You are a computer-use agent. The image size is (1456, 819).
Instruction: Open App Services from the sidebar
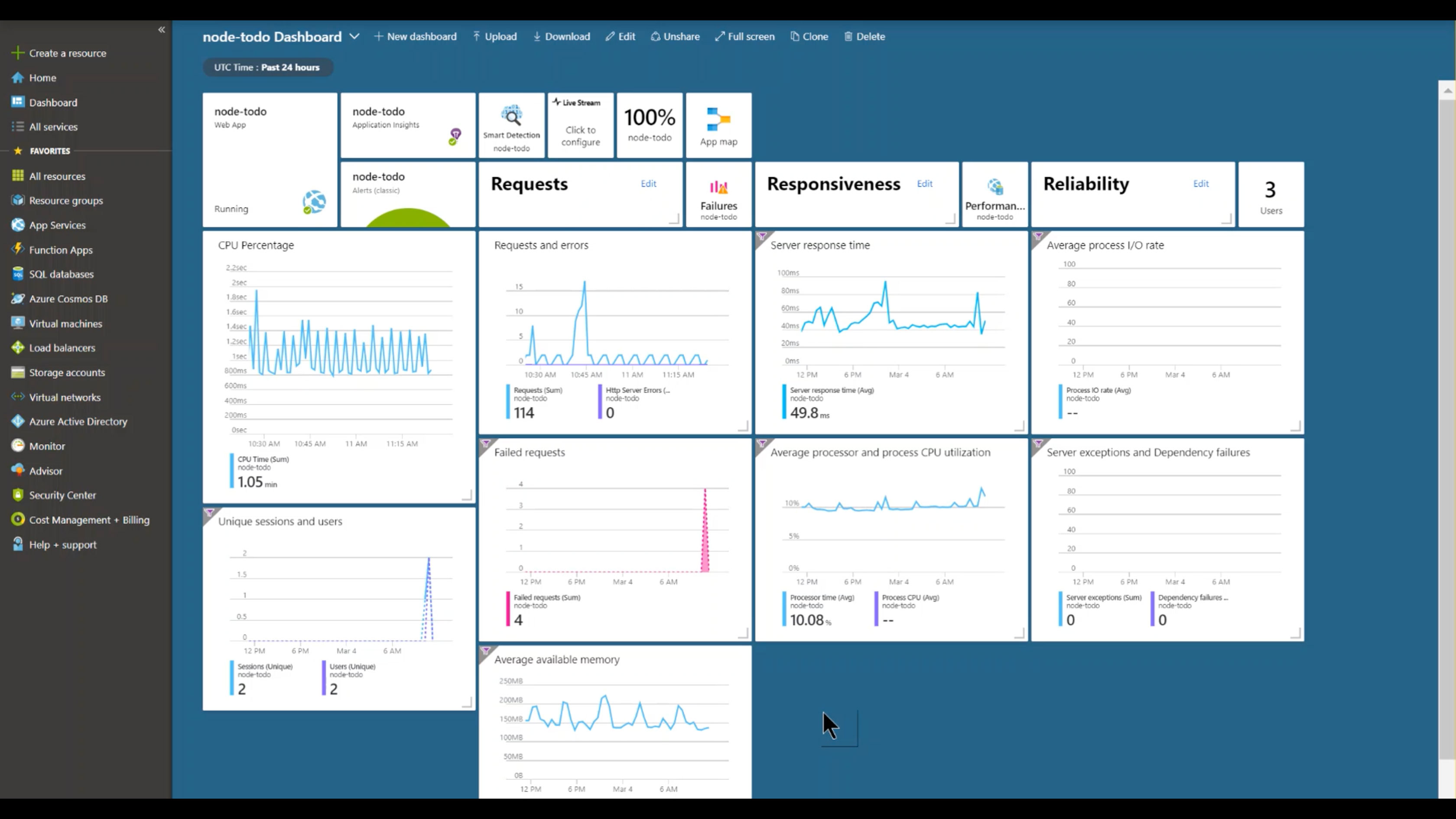click(57, 225)
